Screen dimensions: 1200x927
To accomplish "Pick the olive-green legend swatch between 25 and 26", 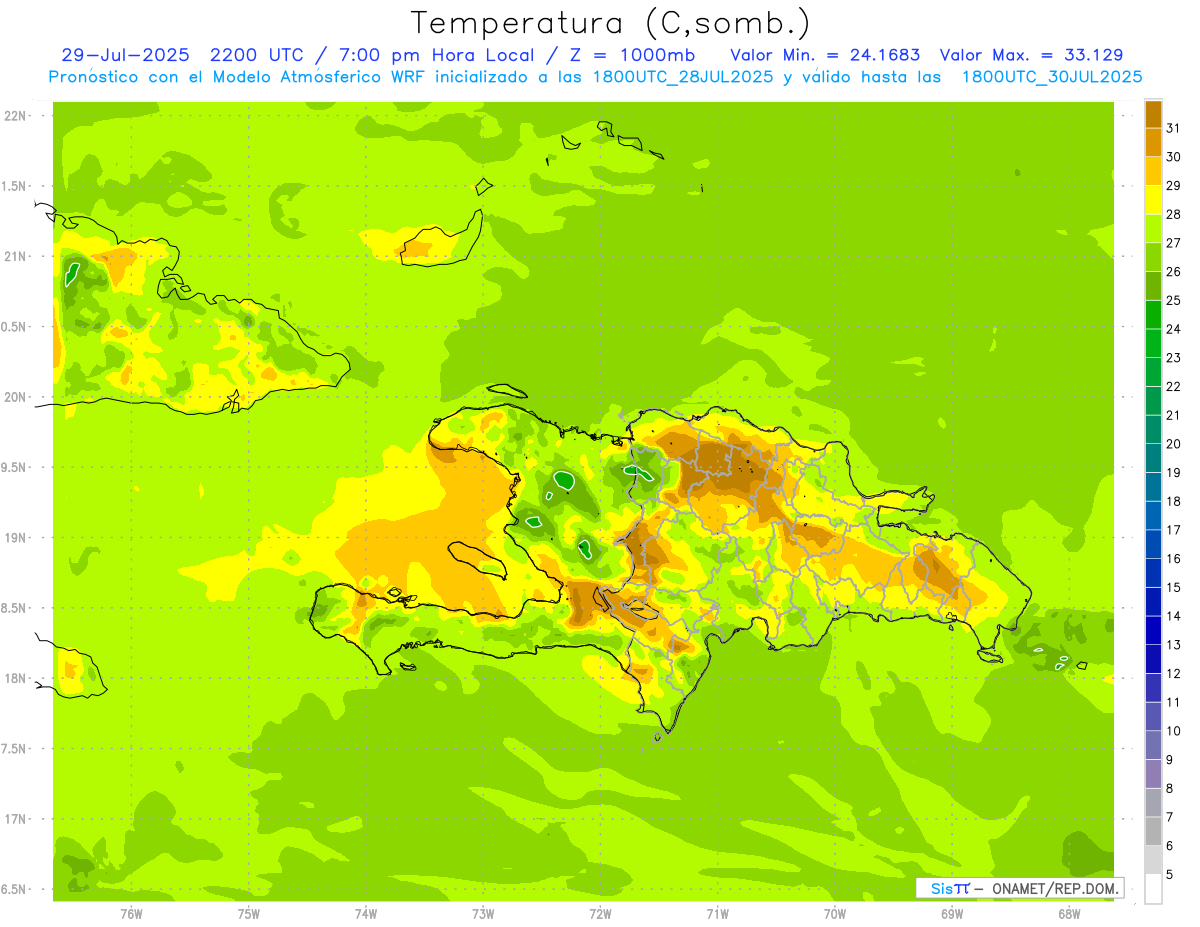I will point(1153,286).
